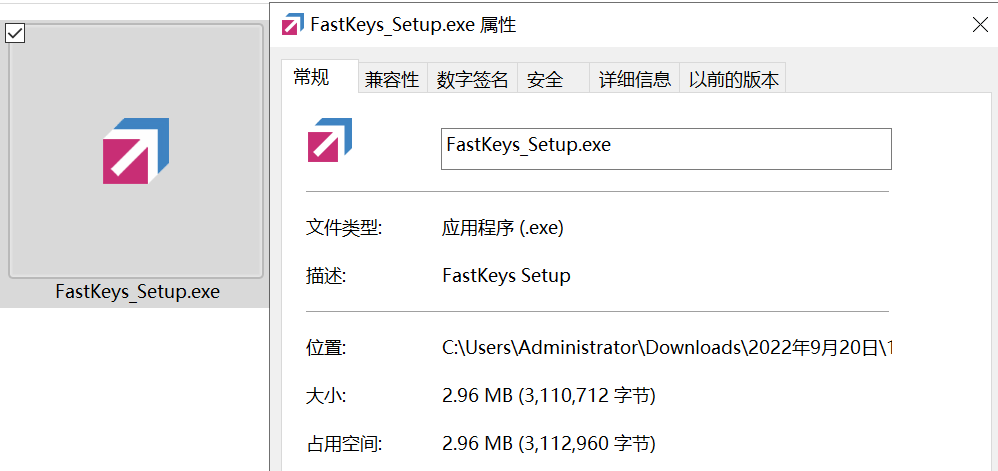Go to the 详细信息 tab
The height and width of the screenshot is (471, 998).
635,80
